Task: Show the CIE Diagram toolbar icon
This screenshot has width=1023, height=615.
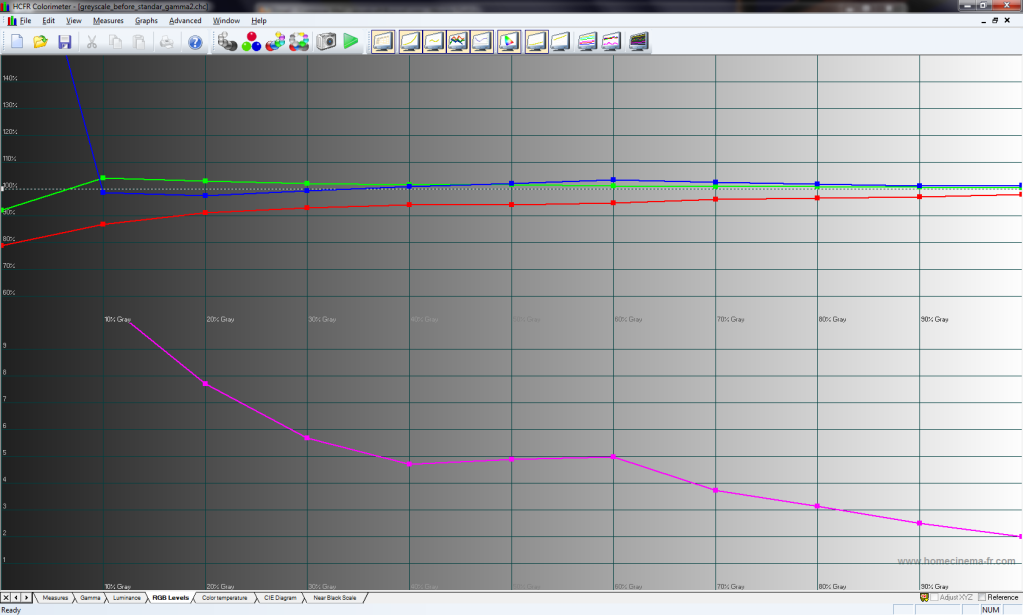Action: 509,42
